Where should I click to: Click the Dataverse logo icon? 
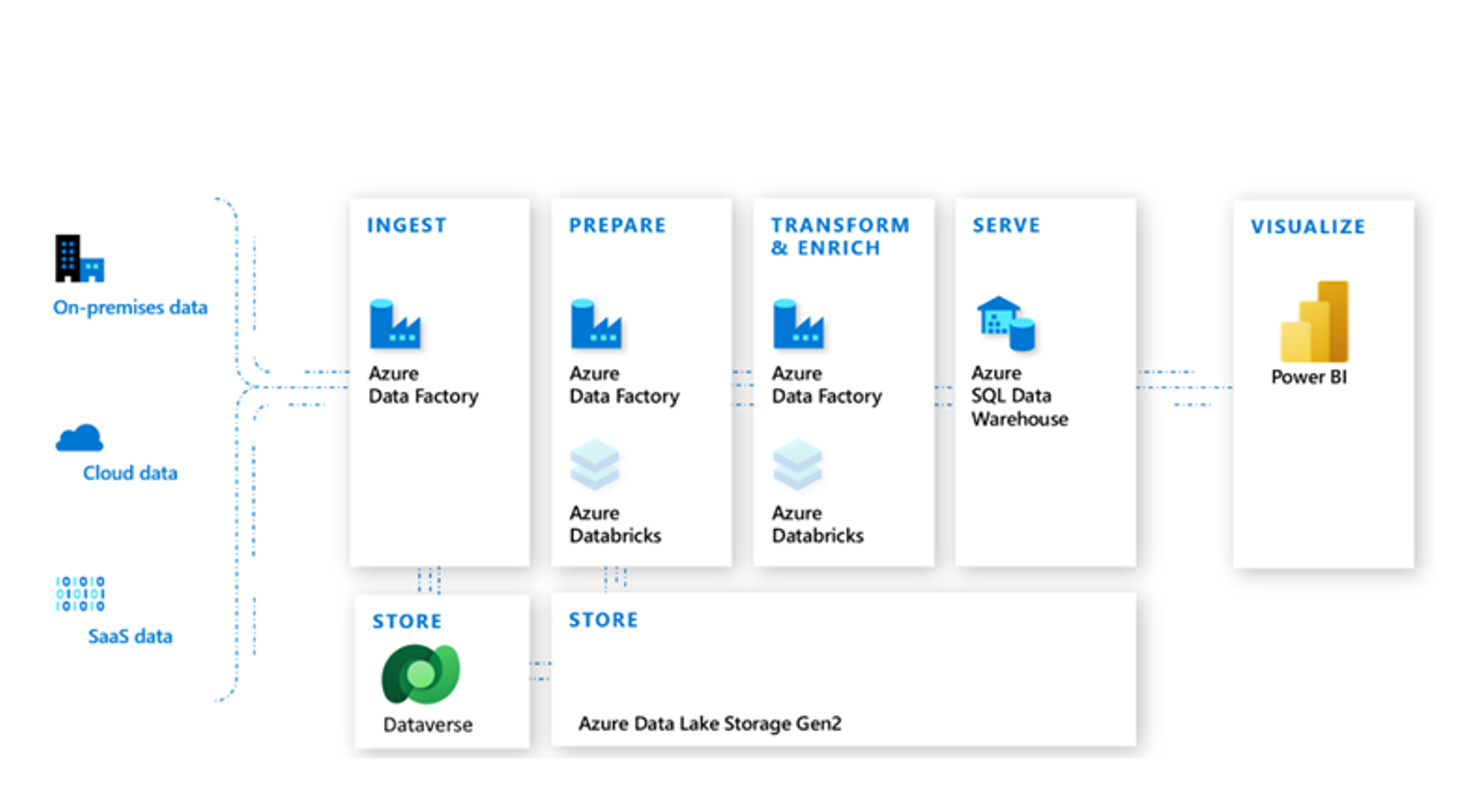coord(421,674)
